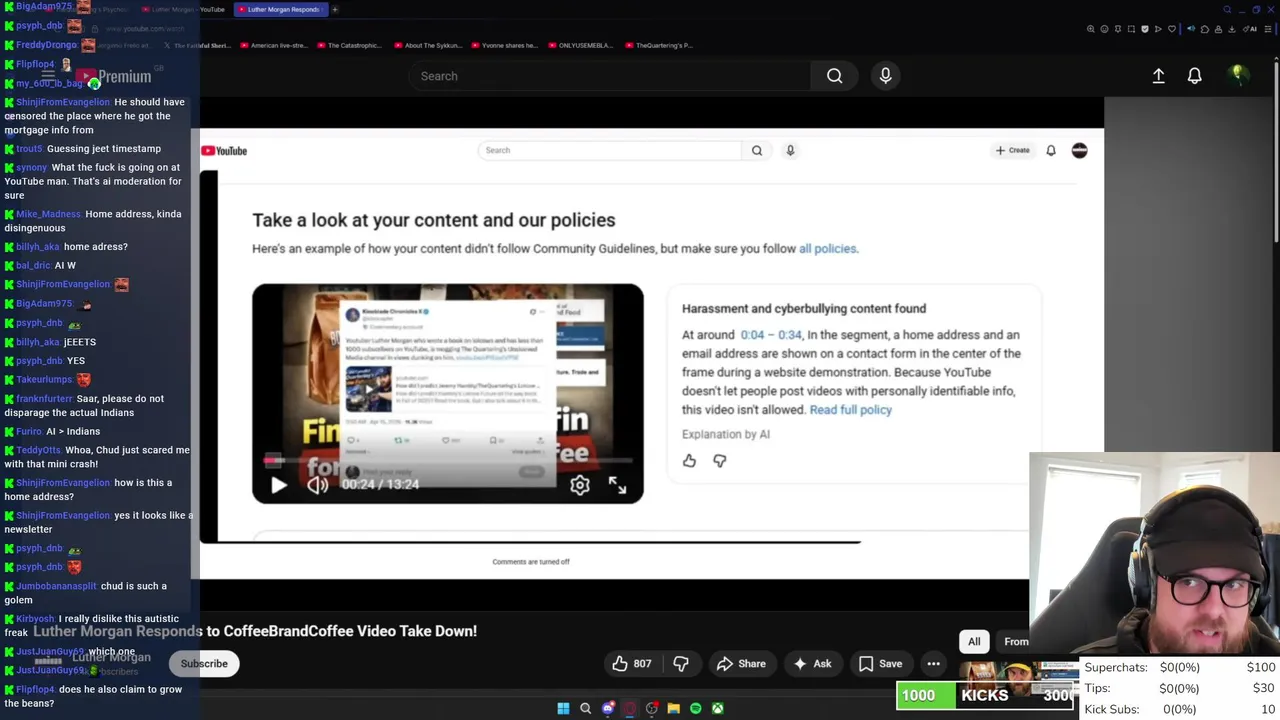Open Windows taskbar search
Image resolution: width=1280 pixels, height=720 pixels.
coord(585,709)
